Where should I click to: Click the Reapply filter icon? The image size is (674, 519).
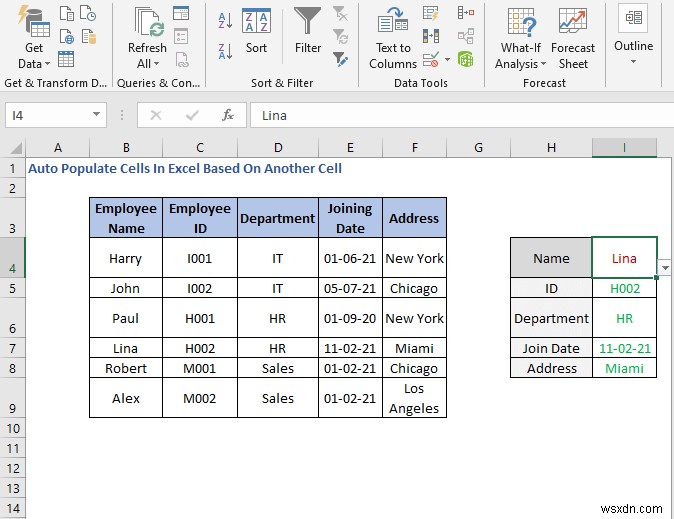point(340,37)
